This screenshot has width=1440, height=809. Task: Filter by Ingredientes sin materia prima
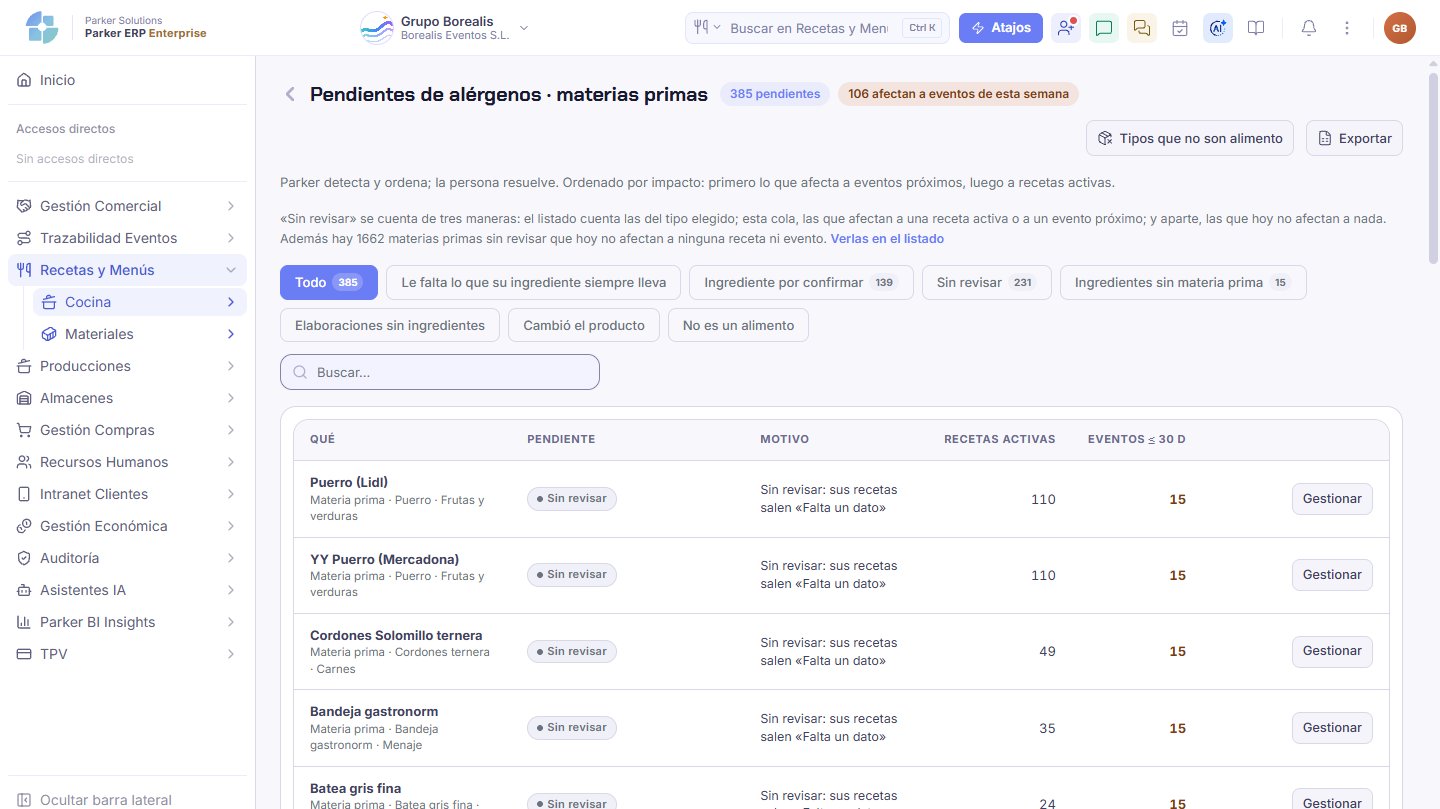(x=1183, y=282)
